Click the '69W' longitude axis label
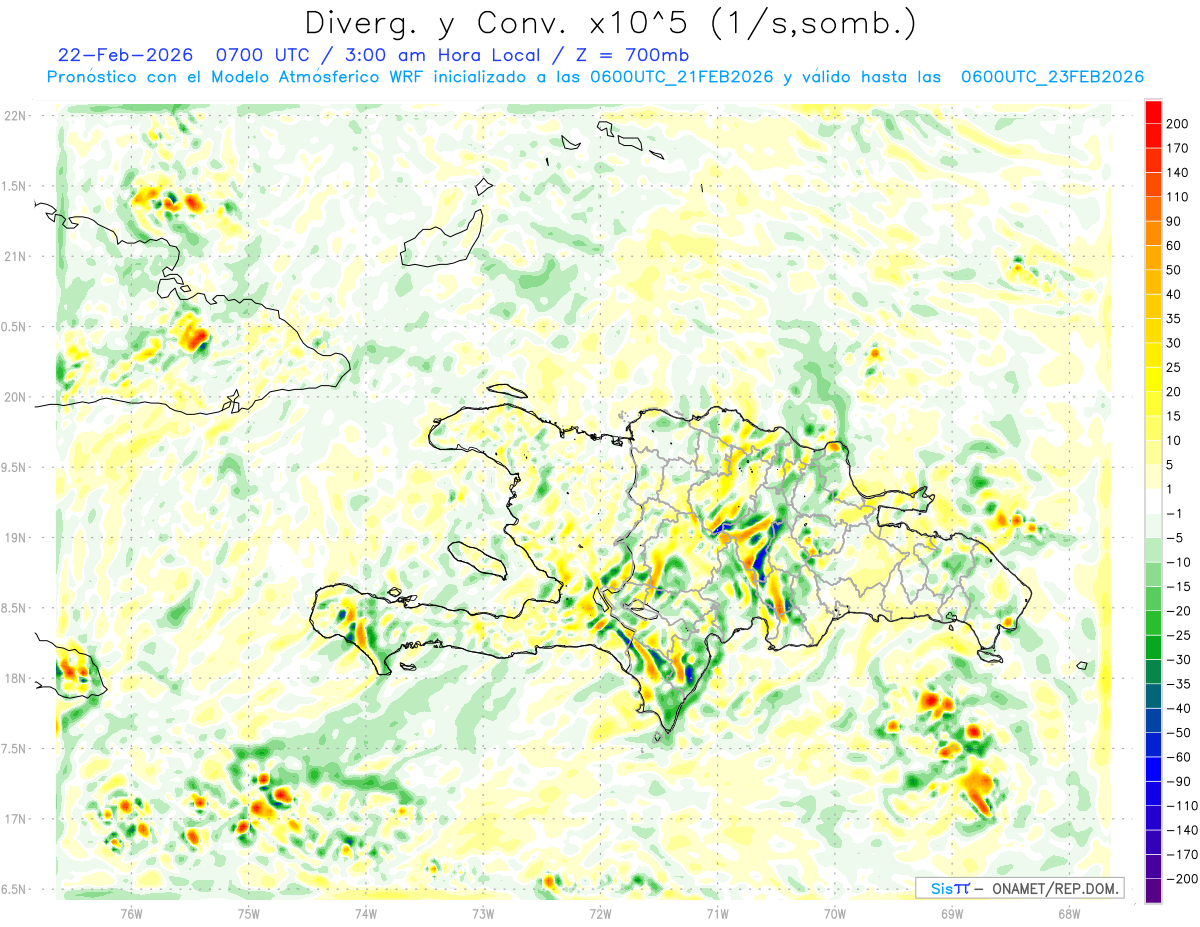Screen dimensions: 1200x927 coord(951,914)
